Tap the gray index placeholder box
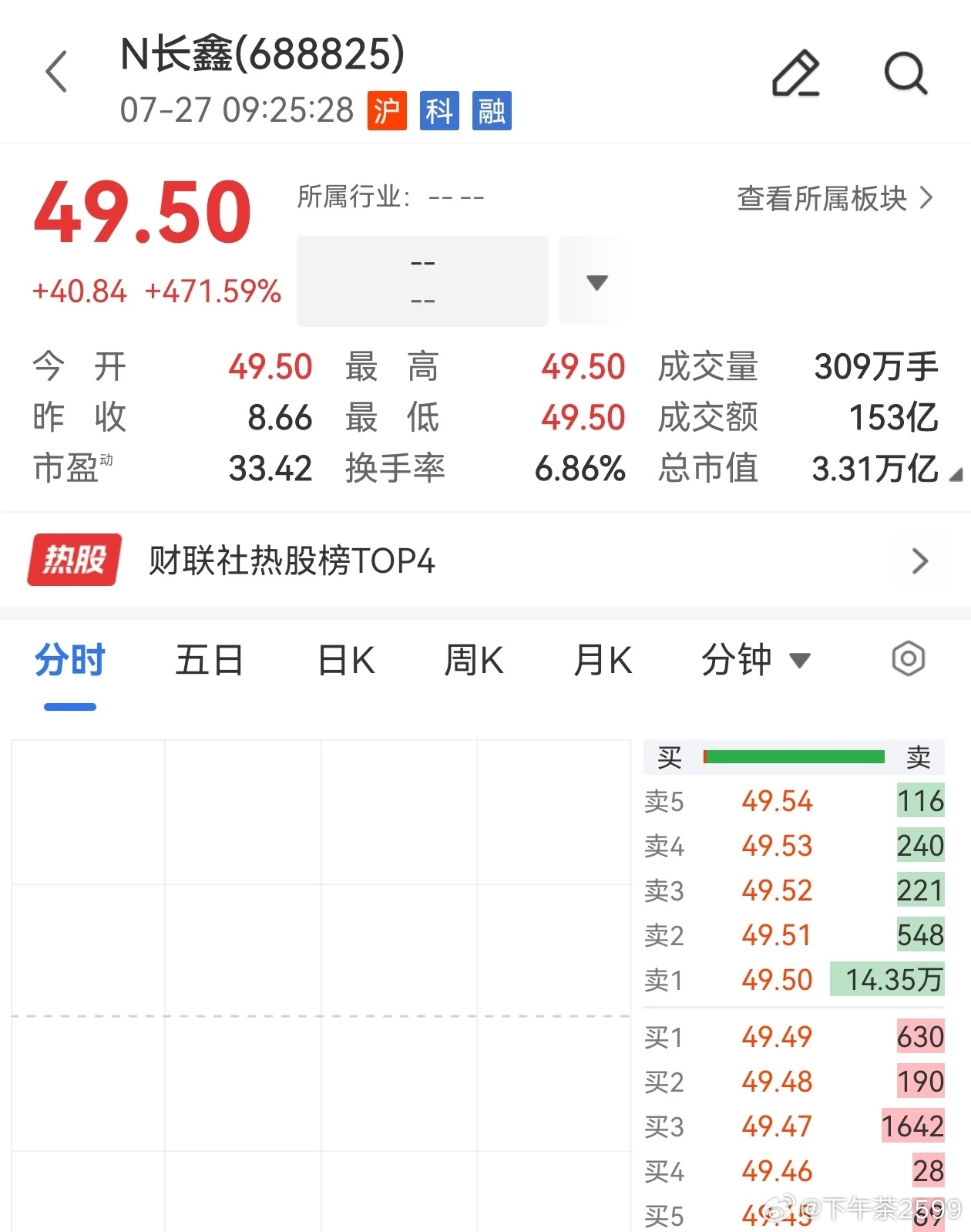Viewport: 971px width, 1232px height. coord(422,281)
